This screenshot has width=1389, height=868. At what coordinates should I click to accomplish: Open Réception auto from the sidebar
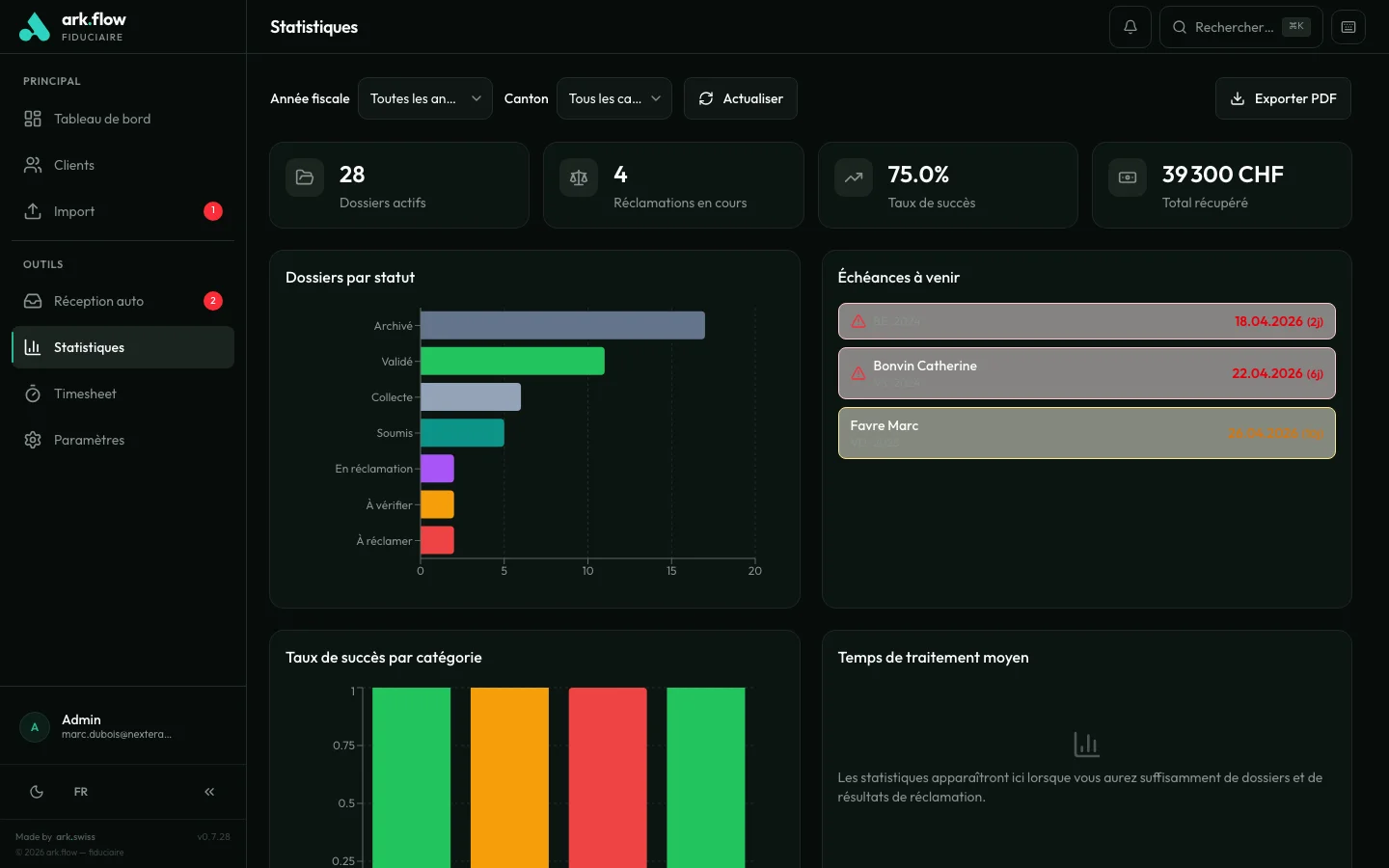click(x=98, y=301)
